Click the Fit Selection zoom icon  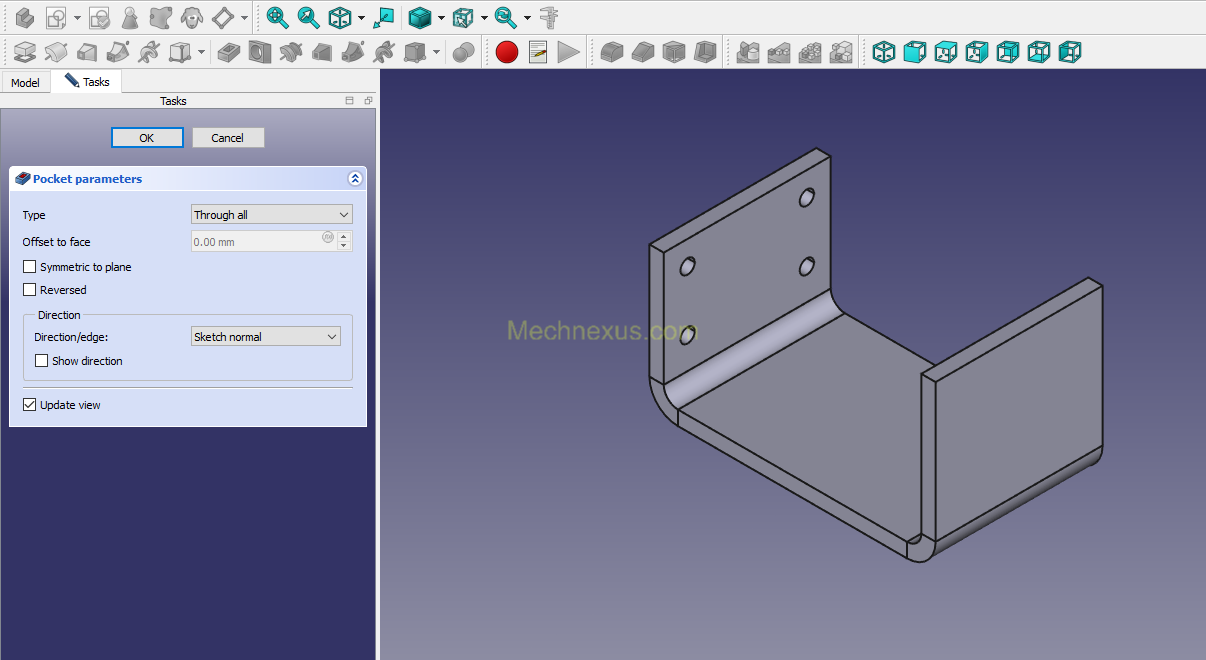(309, 17)
